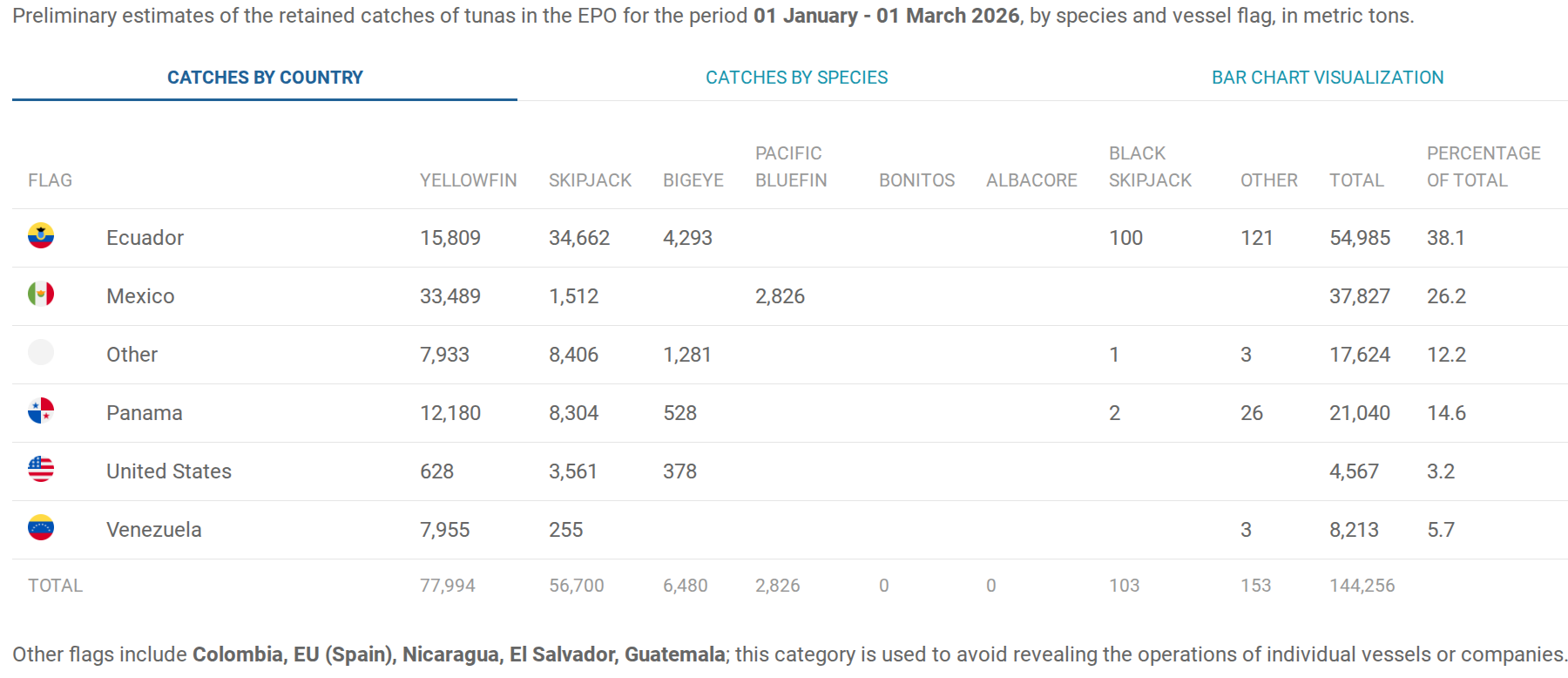This screenshot has width=1568, height=678.
Task: Switch to Catches by Species tab
Action: [x=796, y=78]
